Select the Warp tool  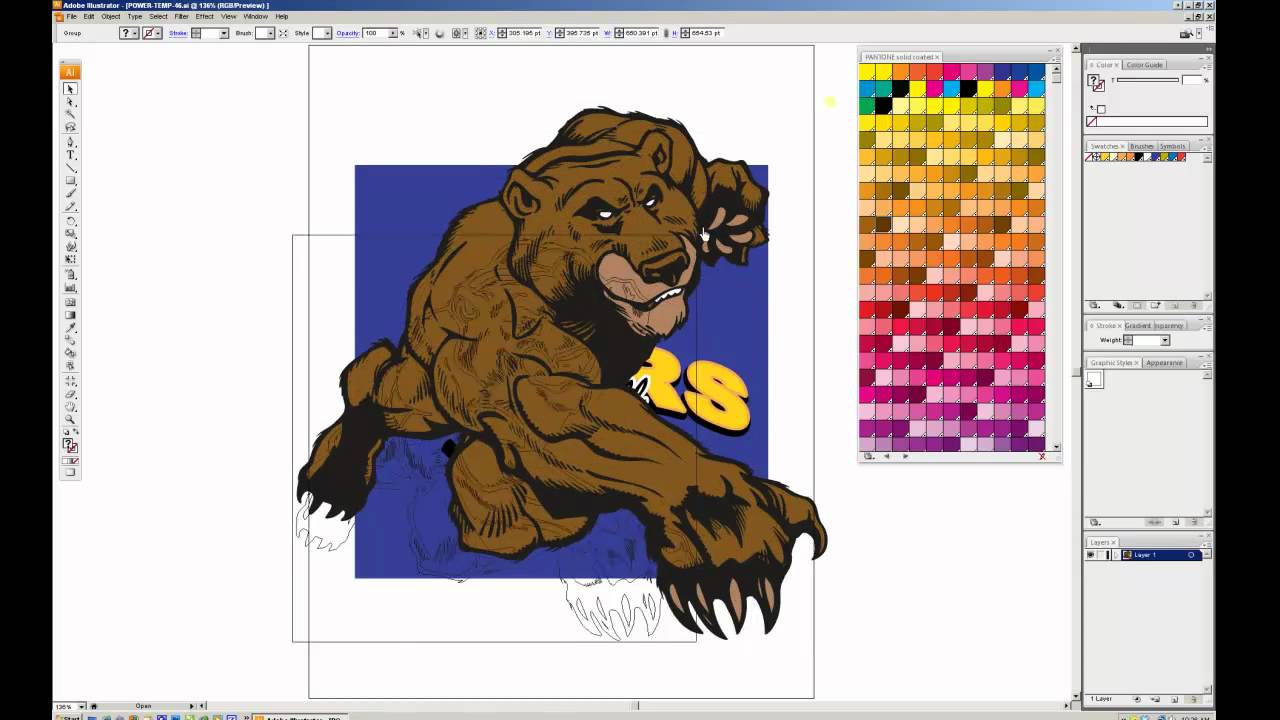tap(70, 246)
